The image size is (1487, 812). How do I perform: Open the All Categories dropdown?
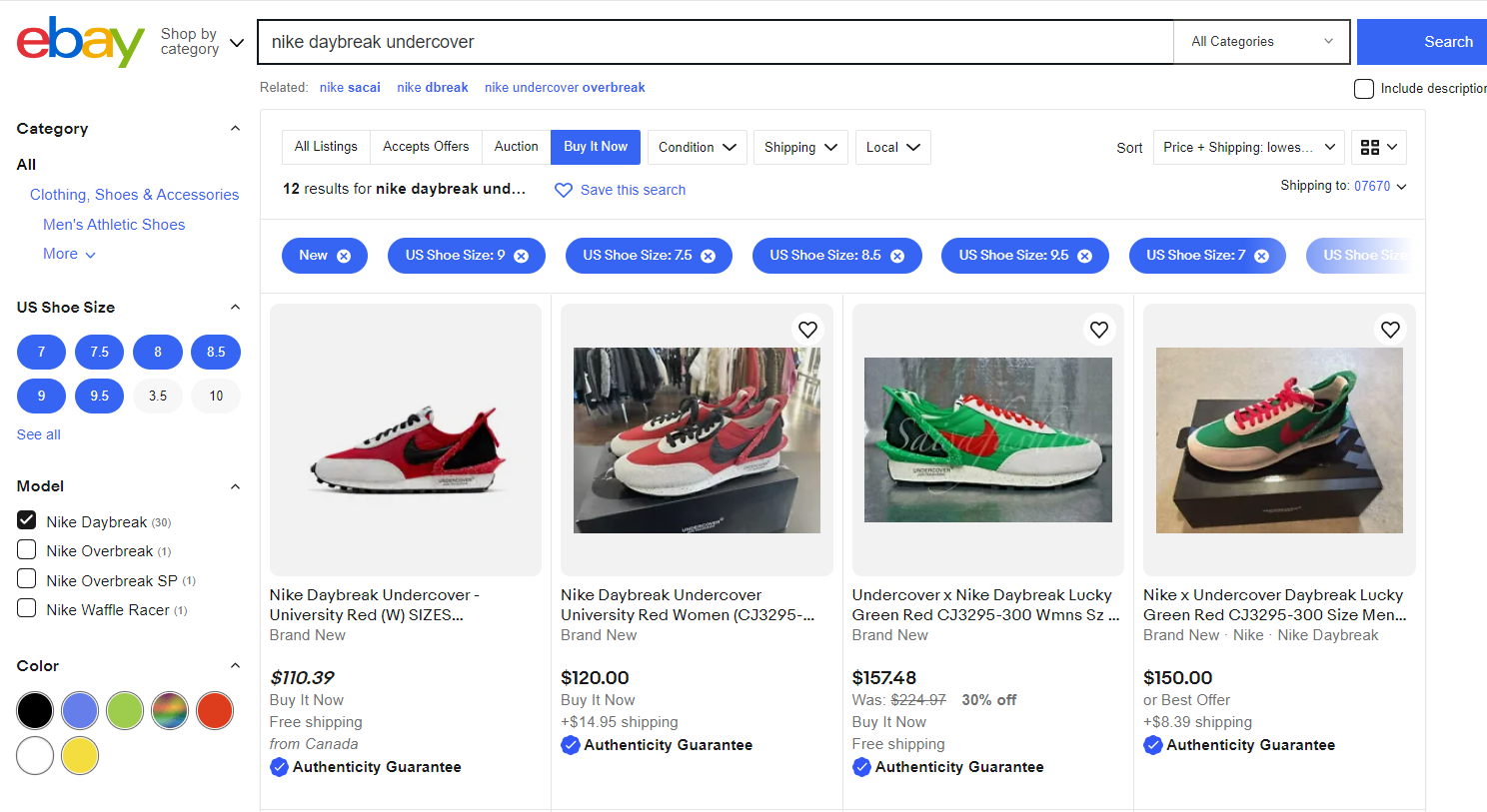pyautogui.click(x=1262, y=42)
